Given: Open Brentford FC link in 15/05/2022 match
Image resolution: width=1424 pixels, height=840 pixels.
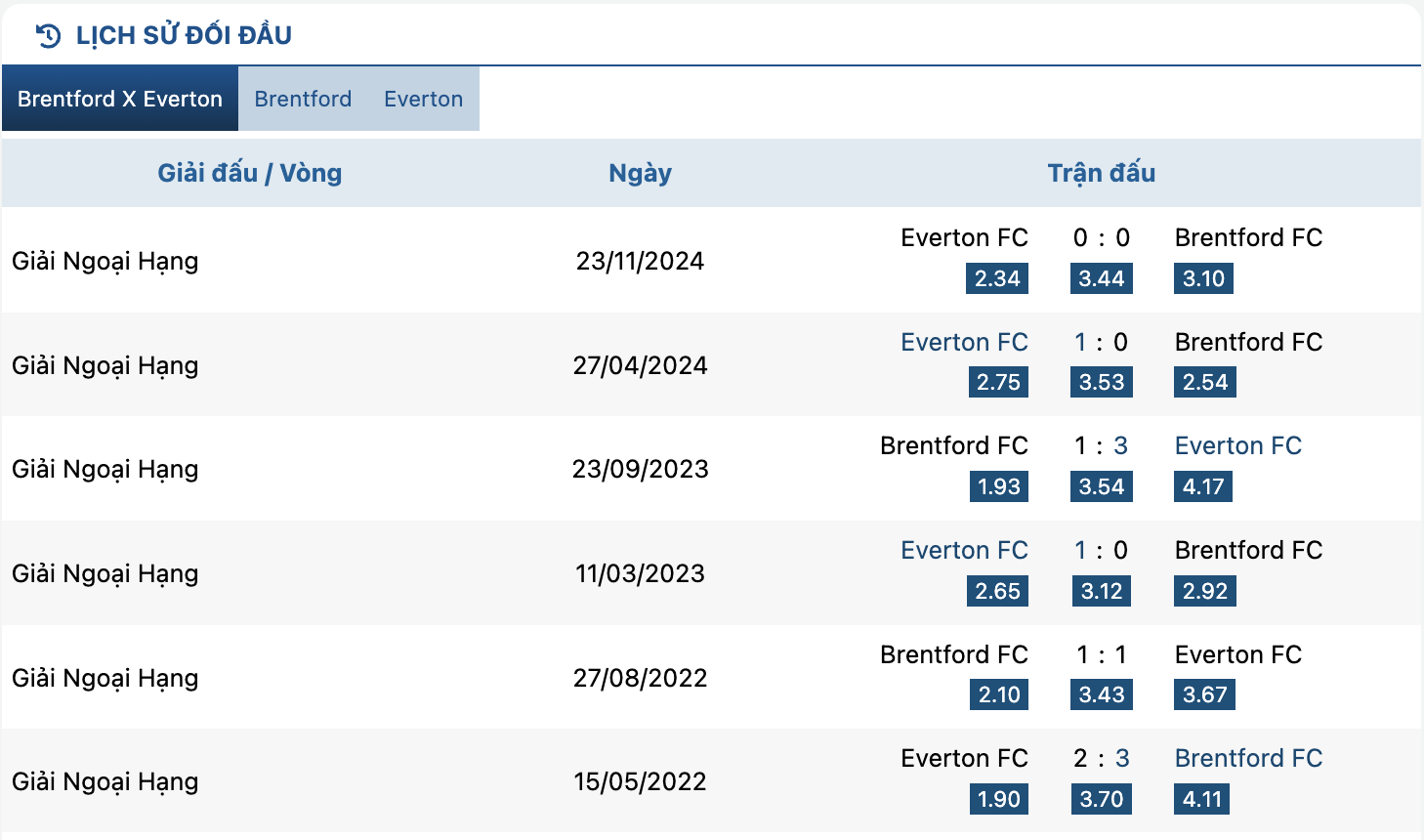Looking at the screenshot, I should coord(1248,758).
